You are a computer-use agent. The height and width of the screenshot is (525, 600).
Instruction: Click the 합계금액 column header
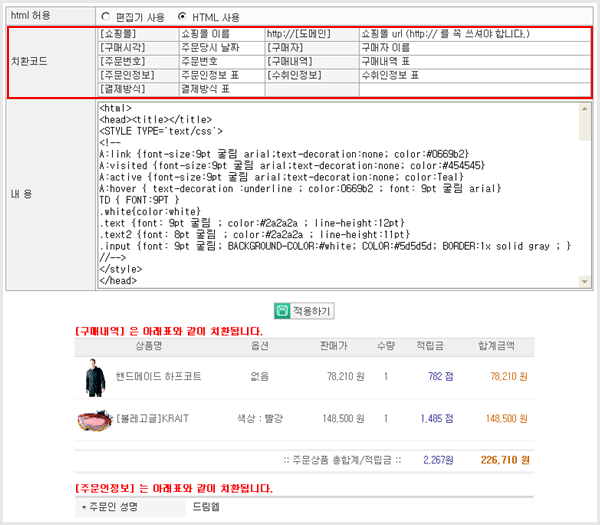[495, 345]
